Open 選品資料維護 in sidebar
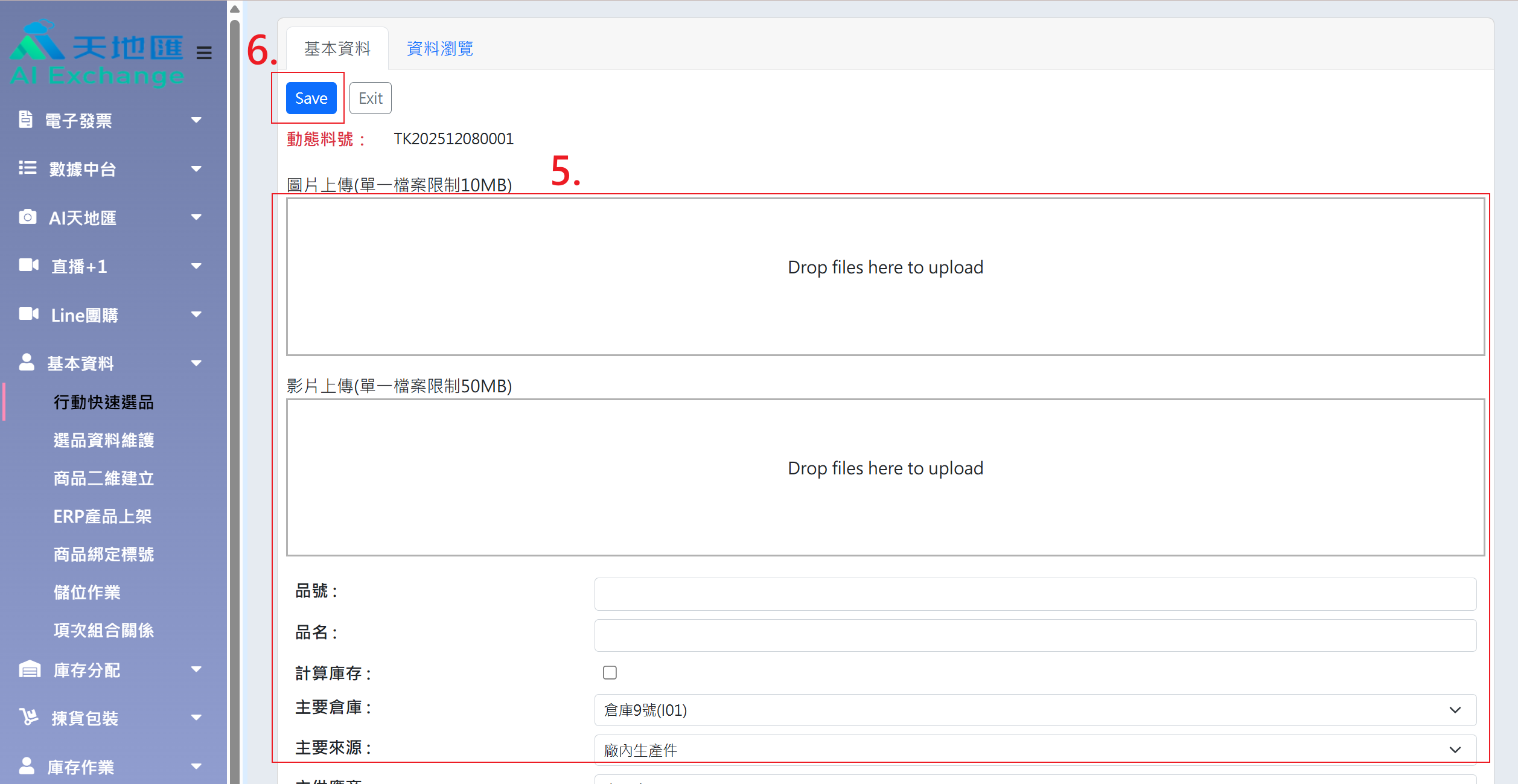The width and height of the screenshot is (1518, 784). point(103,440)
